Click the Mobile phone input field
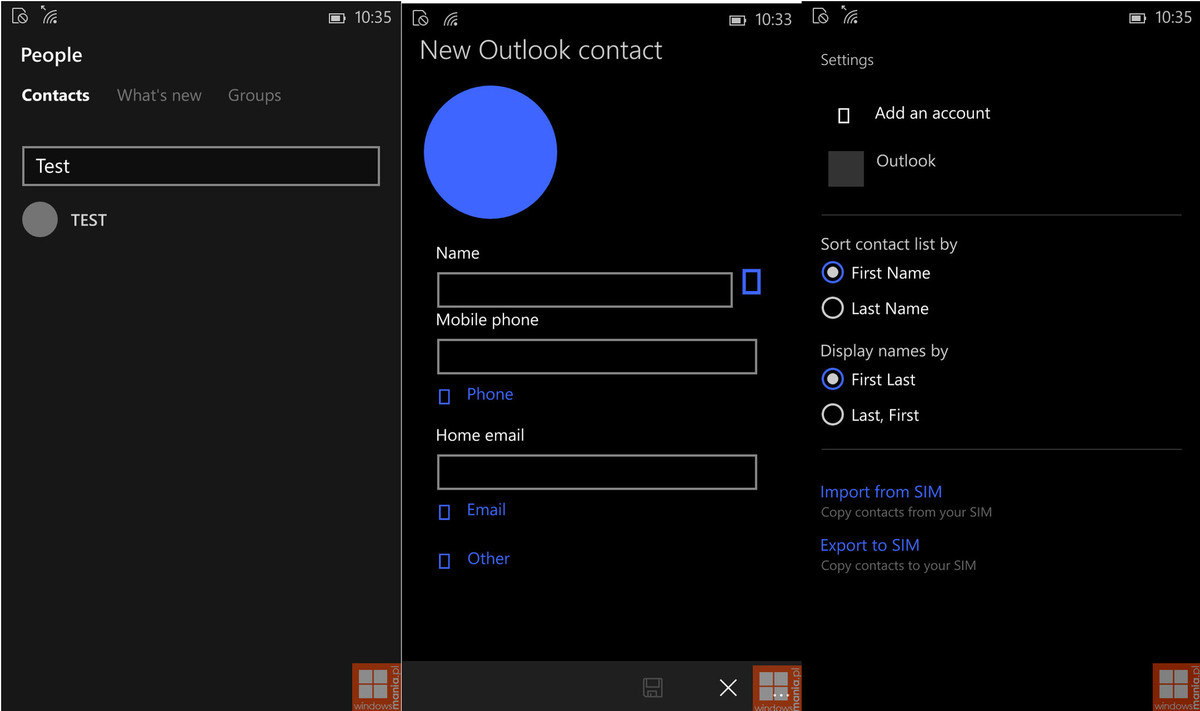The image size is (1200, 711). click(597, 357)
